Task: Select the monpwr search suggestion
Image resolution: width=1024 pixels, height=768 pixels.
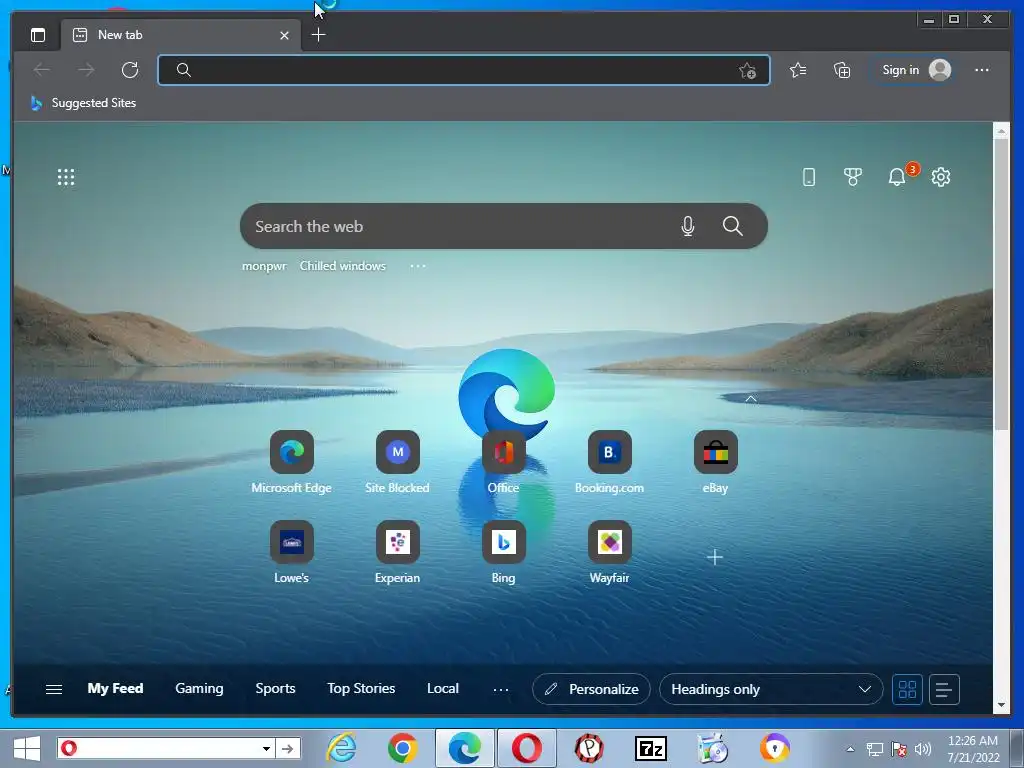Action: click(264, 266)
